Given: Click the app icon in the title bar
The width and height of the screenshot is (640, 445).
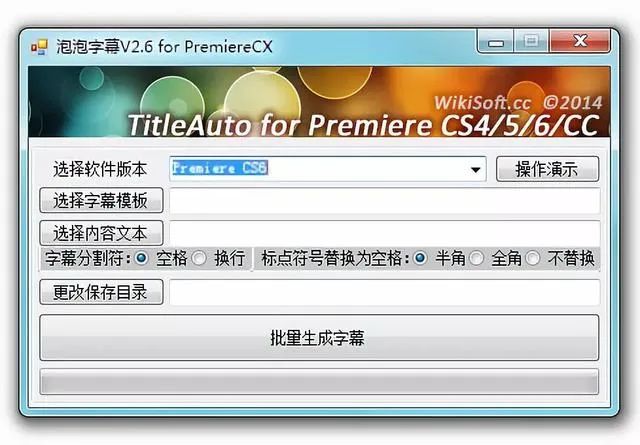Looking at the screenshot, I should [40, 47].
